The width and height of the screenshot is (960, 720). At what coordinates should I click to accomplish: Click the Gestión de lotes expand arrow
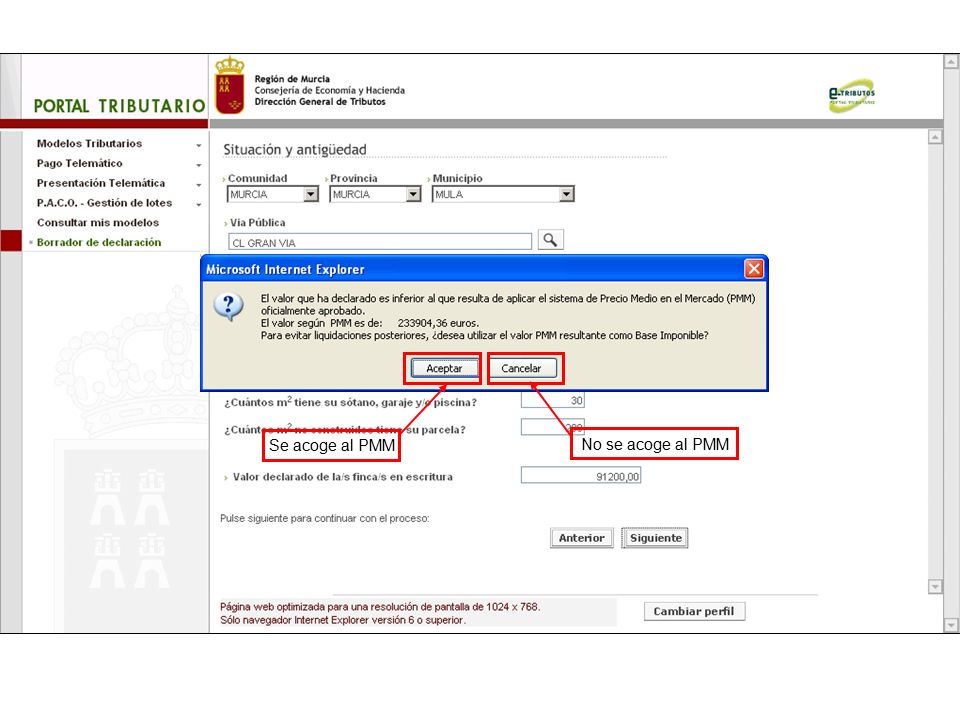coord(199,204)
